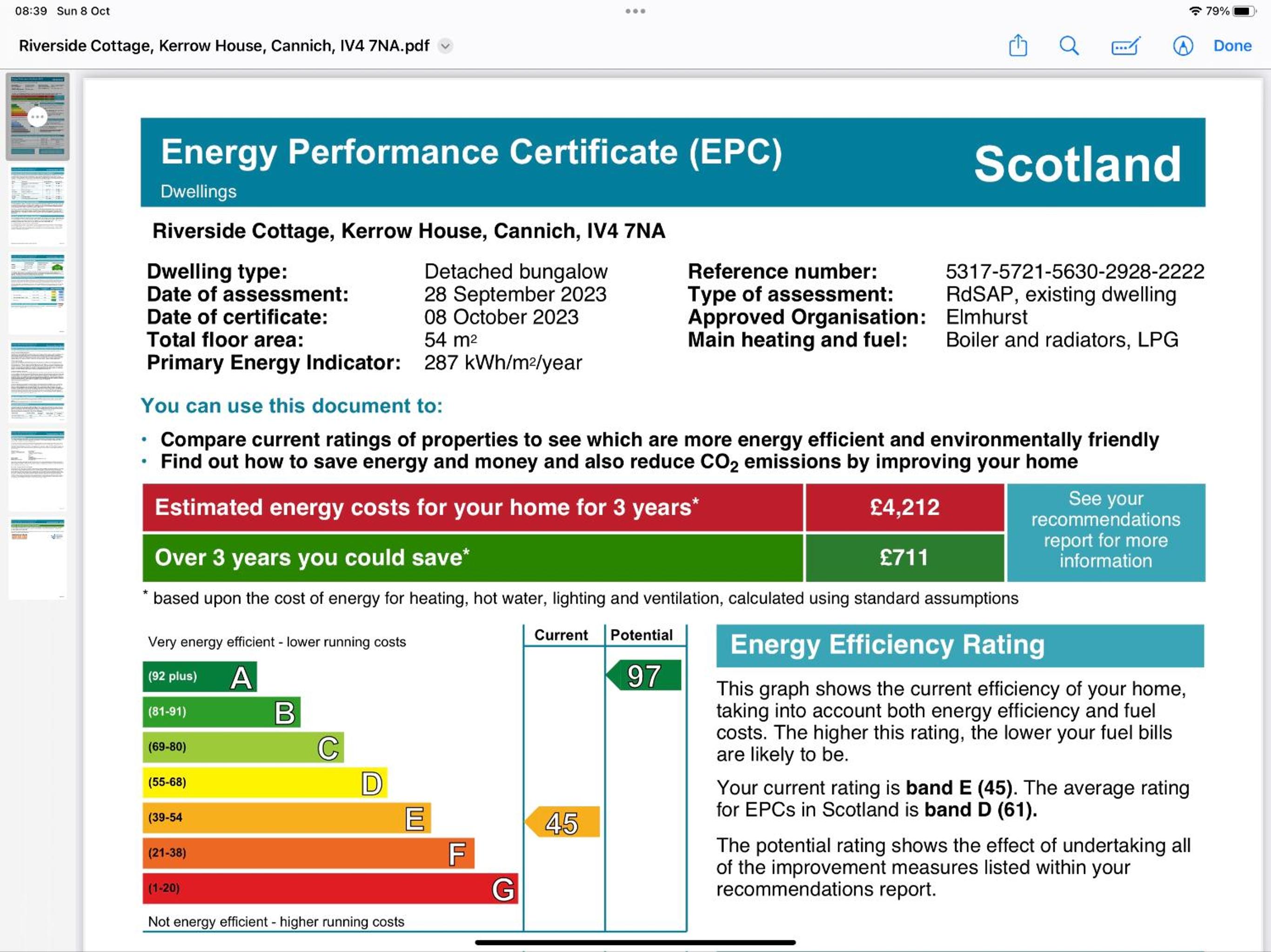Open the options circle on page one thumbnail
1271x952 pixels.
pyautogui.click(x=37, y=117)
